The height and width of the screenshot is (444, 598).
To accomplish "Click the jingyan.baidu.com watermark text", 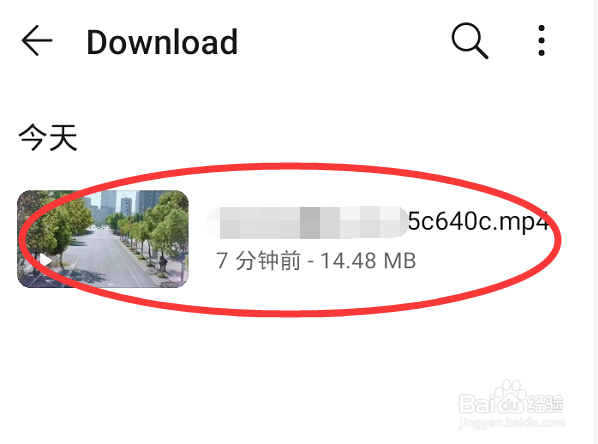I will [511, 423].
